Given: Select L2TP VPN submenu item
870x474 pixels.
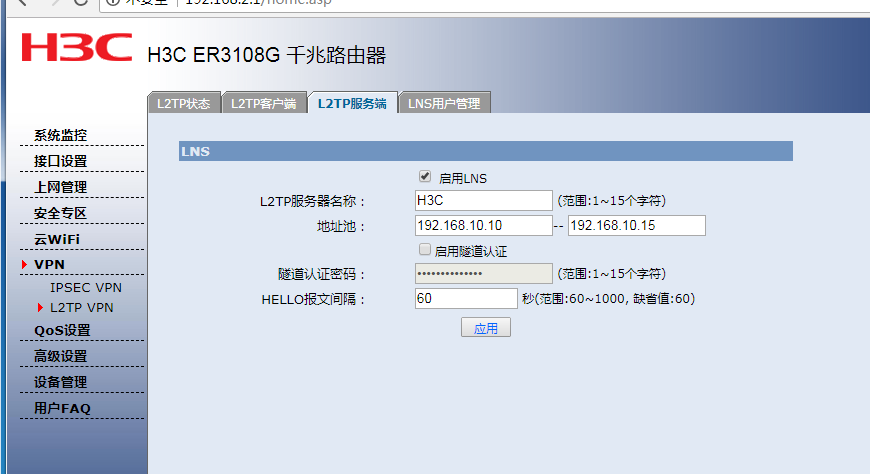Looking at the screenshot, I should [x=82, y=307].
